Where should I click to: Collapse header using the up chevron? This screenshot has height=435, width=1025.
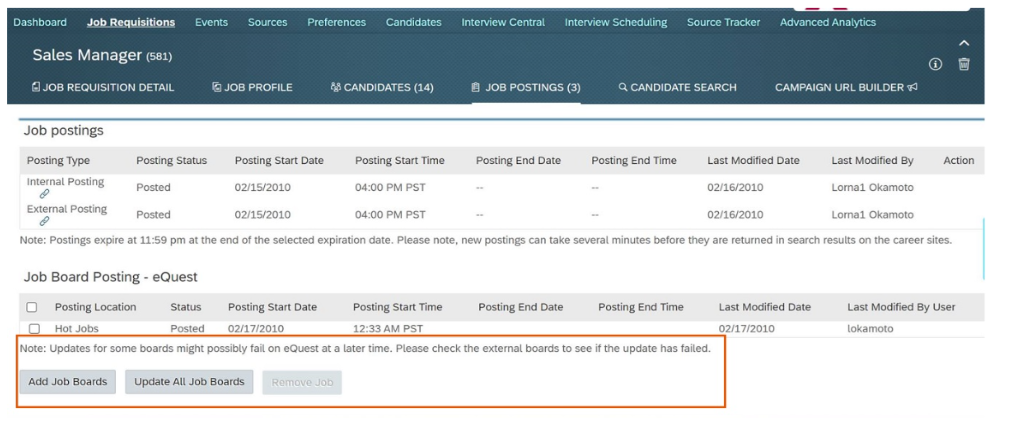pyautogui.click(x=964, y=43)
